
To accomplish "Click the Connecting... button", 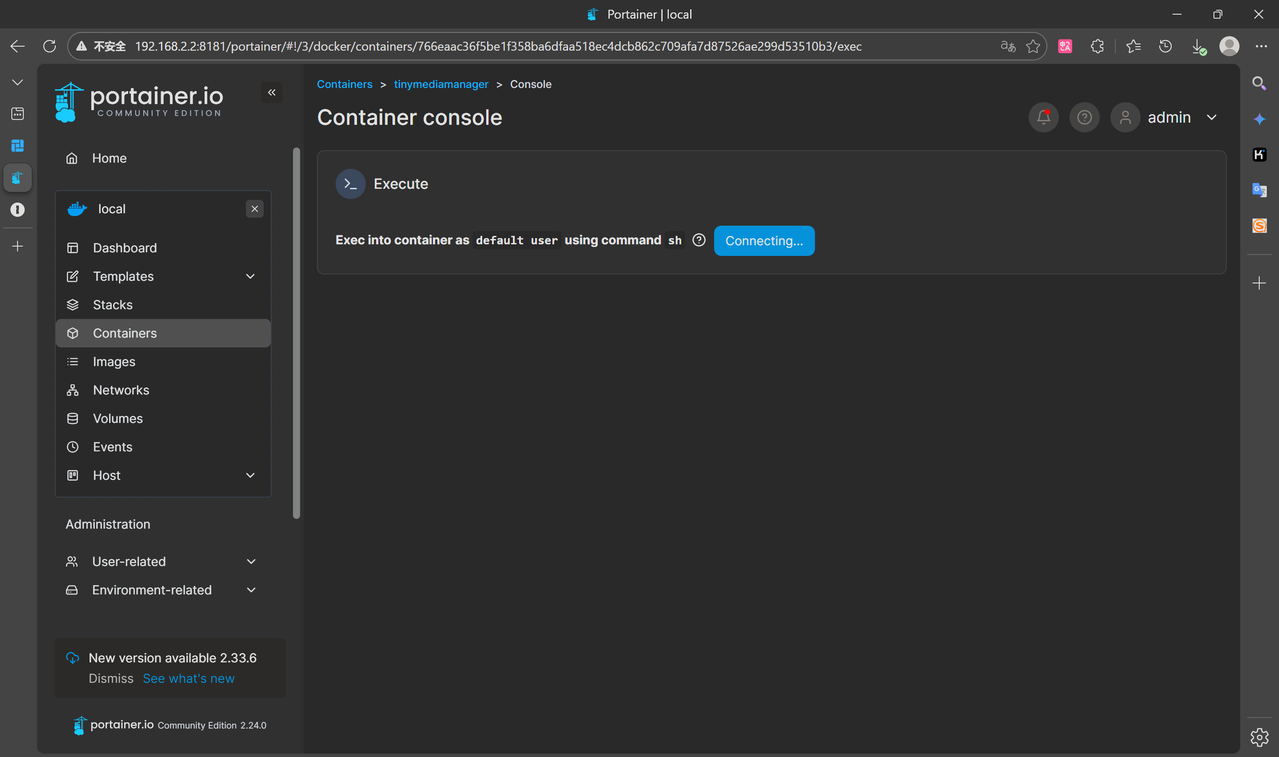I will click(764, 241).
